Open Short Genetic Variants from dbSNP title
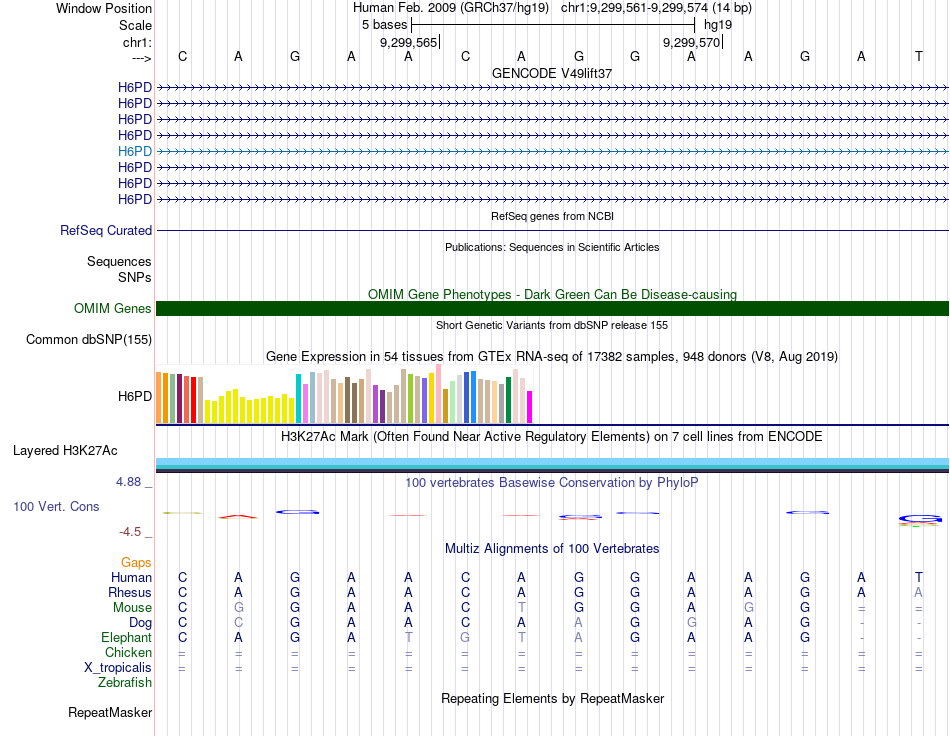The width and height of the screenshot is (950, 736). point(552,325)
